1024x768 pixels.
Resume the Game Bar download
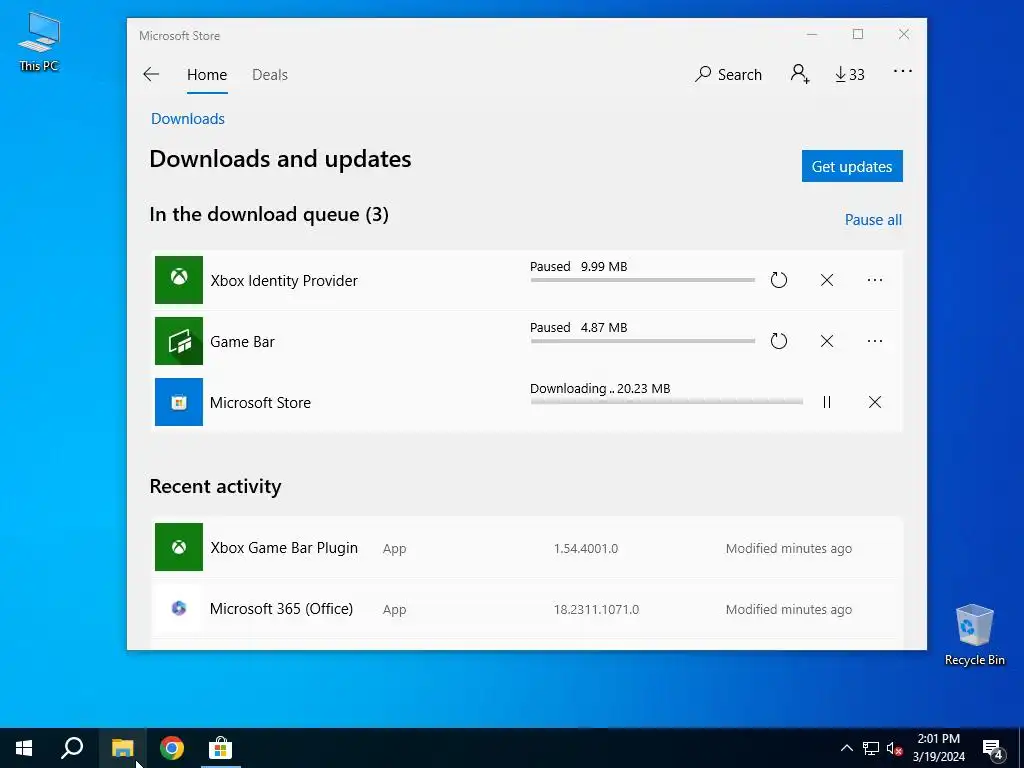tap(778, 341)
